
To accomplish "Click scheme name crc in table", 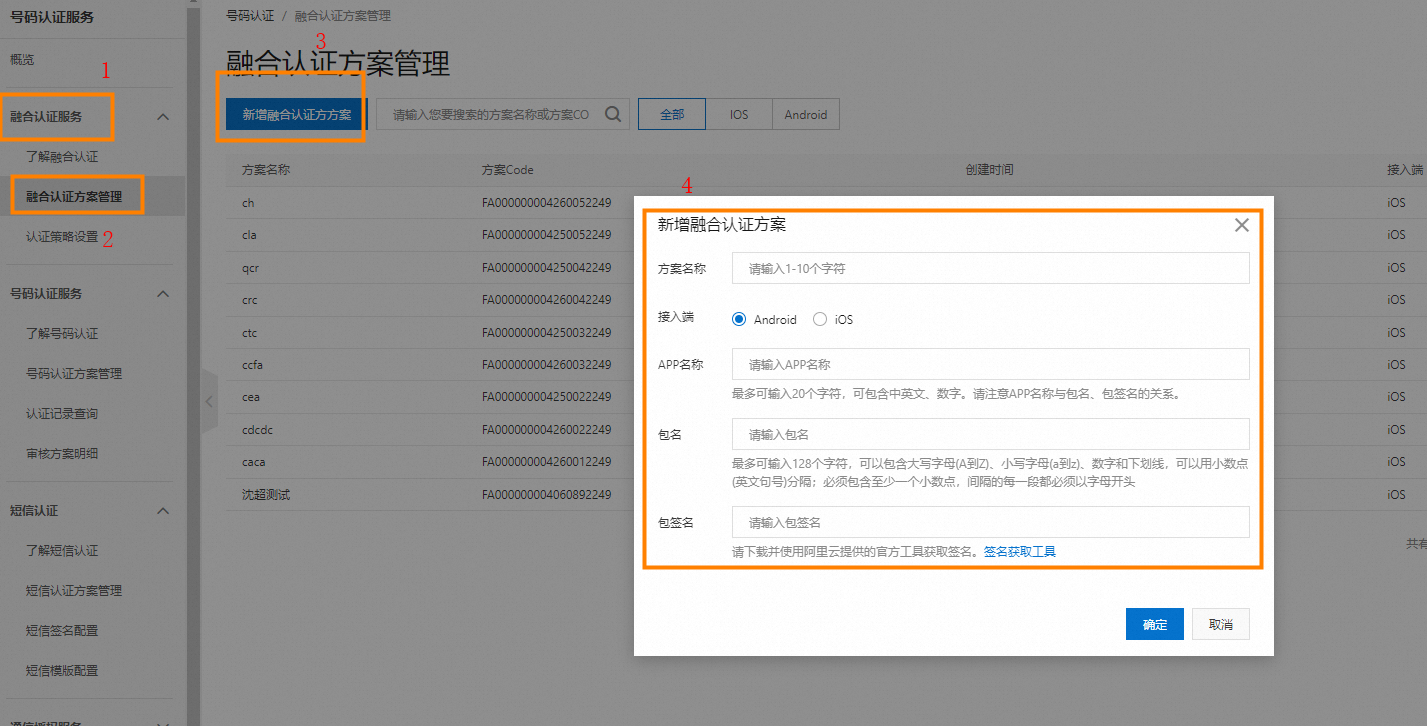I will [x=250, y=300].
